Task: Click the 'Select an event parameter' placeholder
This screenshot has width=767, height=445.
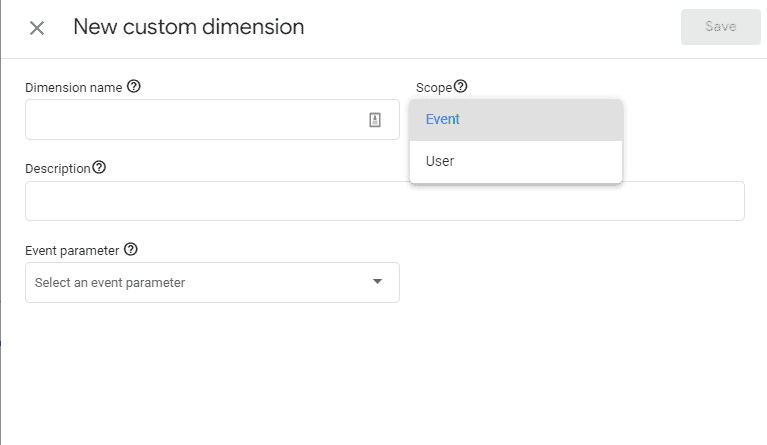Action: [110, 283]
